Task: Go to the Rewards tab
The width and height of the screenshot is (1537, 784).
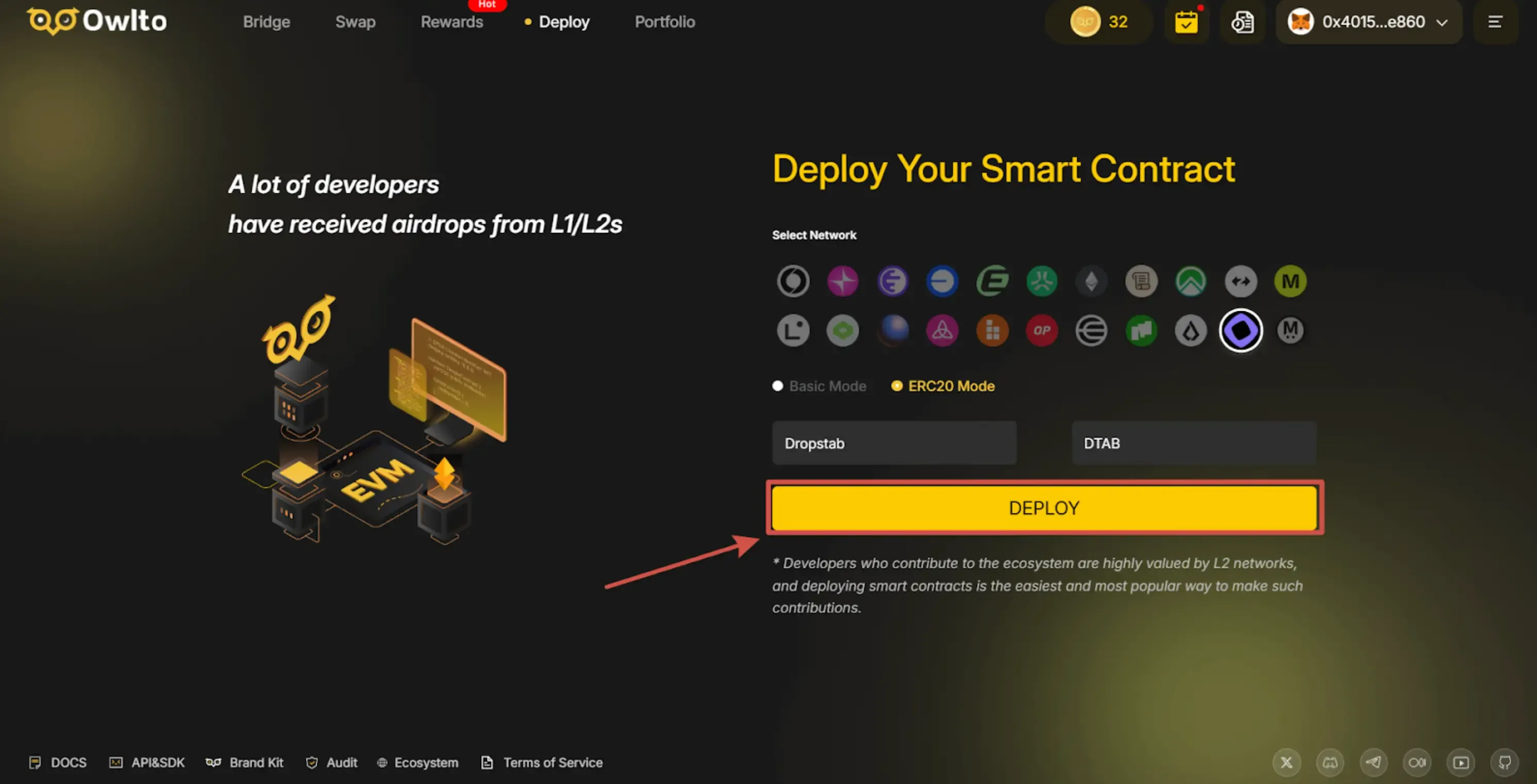Action: coord(451,22)
